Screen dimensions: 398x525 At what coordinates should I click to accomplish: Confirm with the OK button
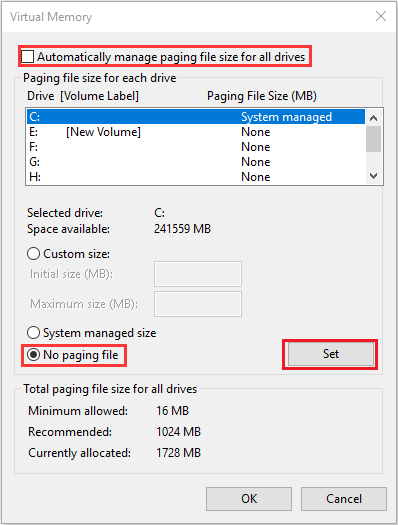tap(249, 499)
